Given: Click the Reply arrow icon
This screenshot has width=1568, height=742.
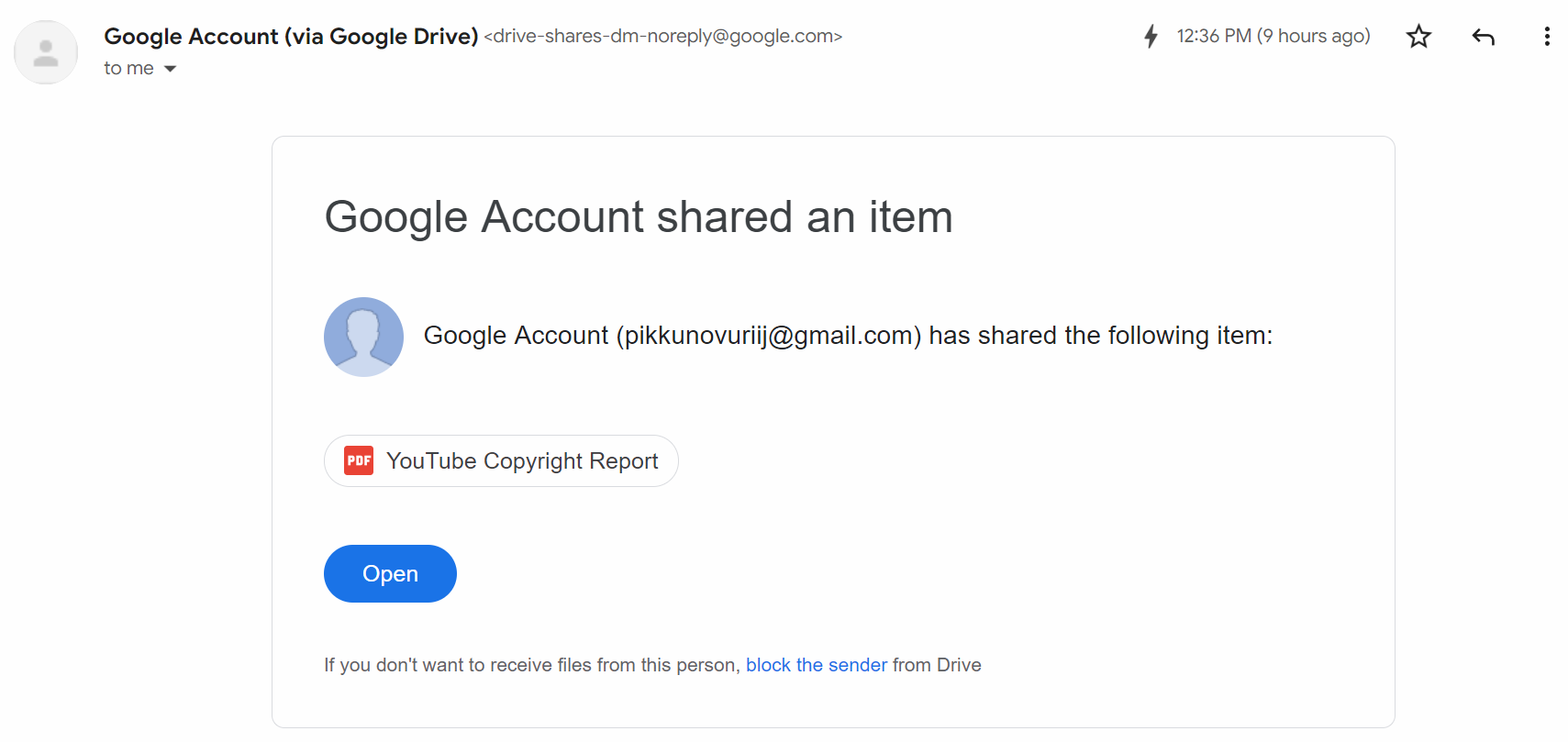Looking at the screenshot, I should tap(1483, 37).
